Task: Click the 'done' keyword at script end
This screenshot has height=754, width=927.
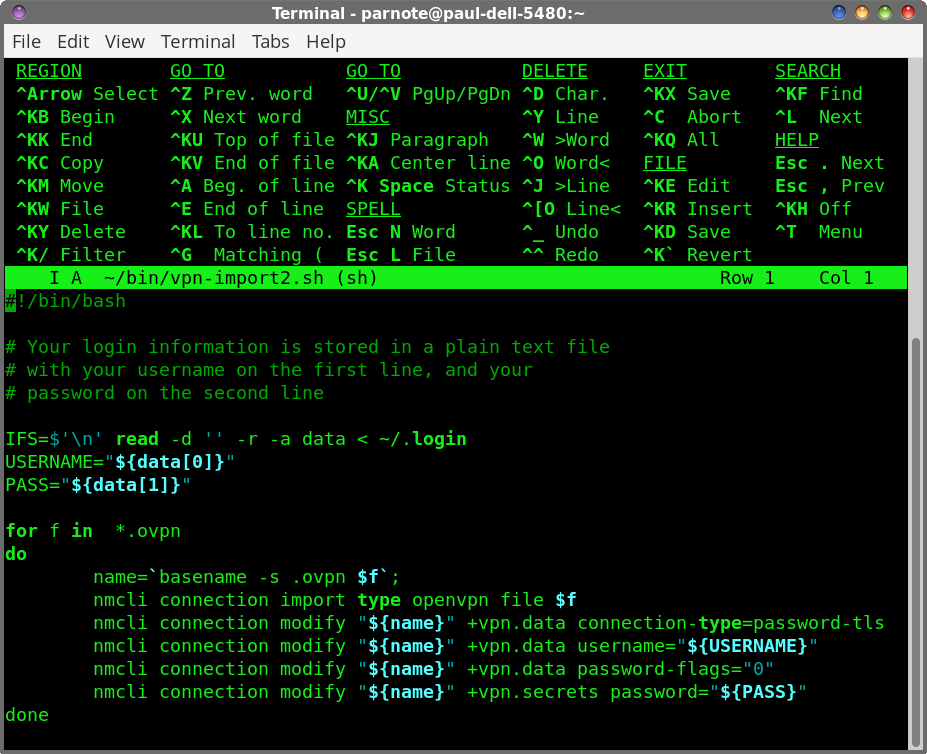Action: coord(27,715)
